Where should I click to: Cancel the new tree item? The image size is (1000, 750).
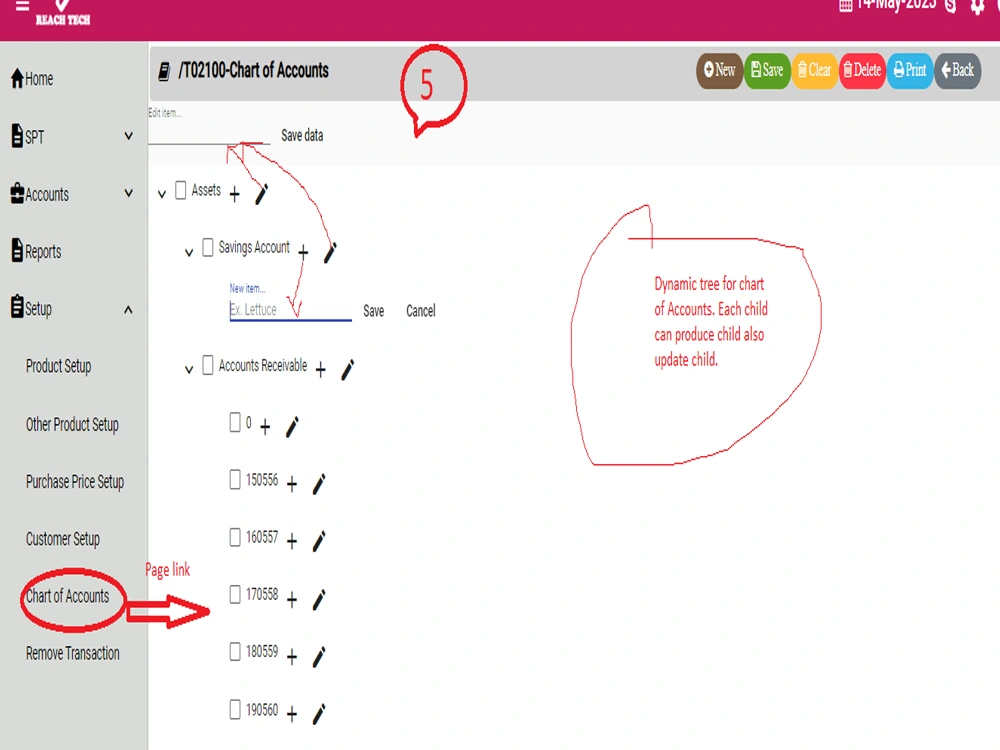coord(421,311)
